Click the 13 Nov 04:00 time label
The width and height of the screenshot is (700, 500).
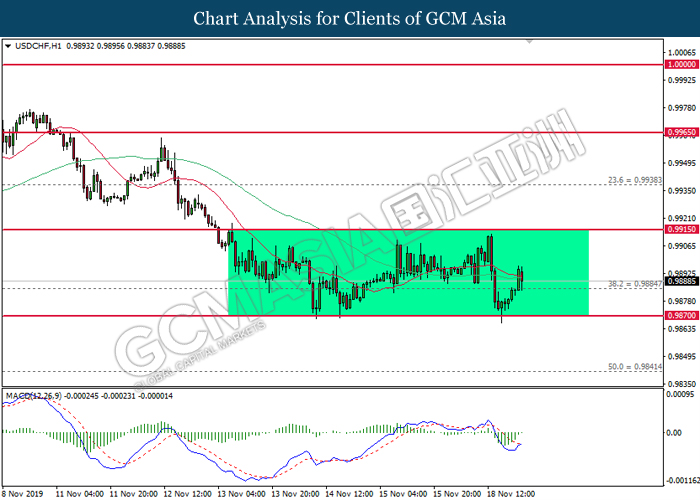click(242, 494)
